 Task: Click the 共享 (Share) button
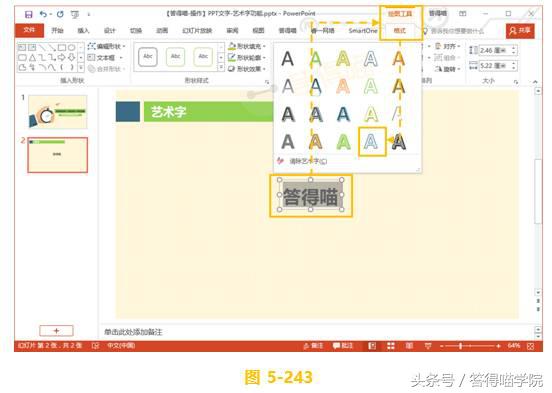coord(520,31)
